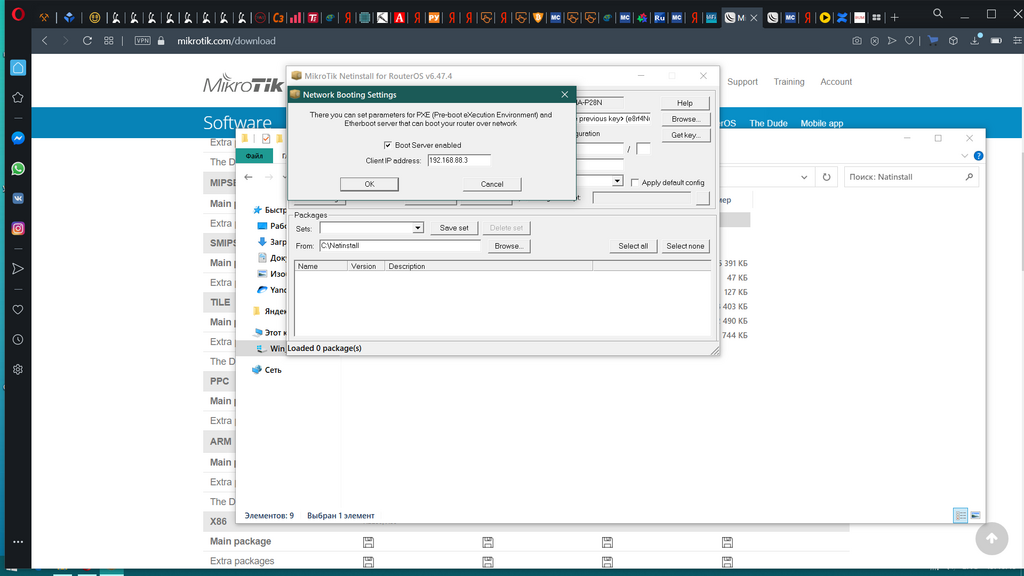Confirm Network Booting Settings with OK
1024x576 pixels.
[369, 184]
